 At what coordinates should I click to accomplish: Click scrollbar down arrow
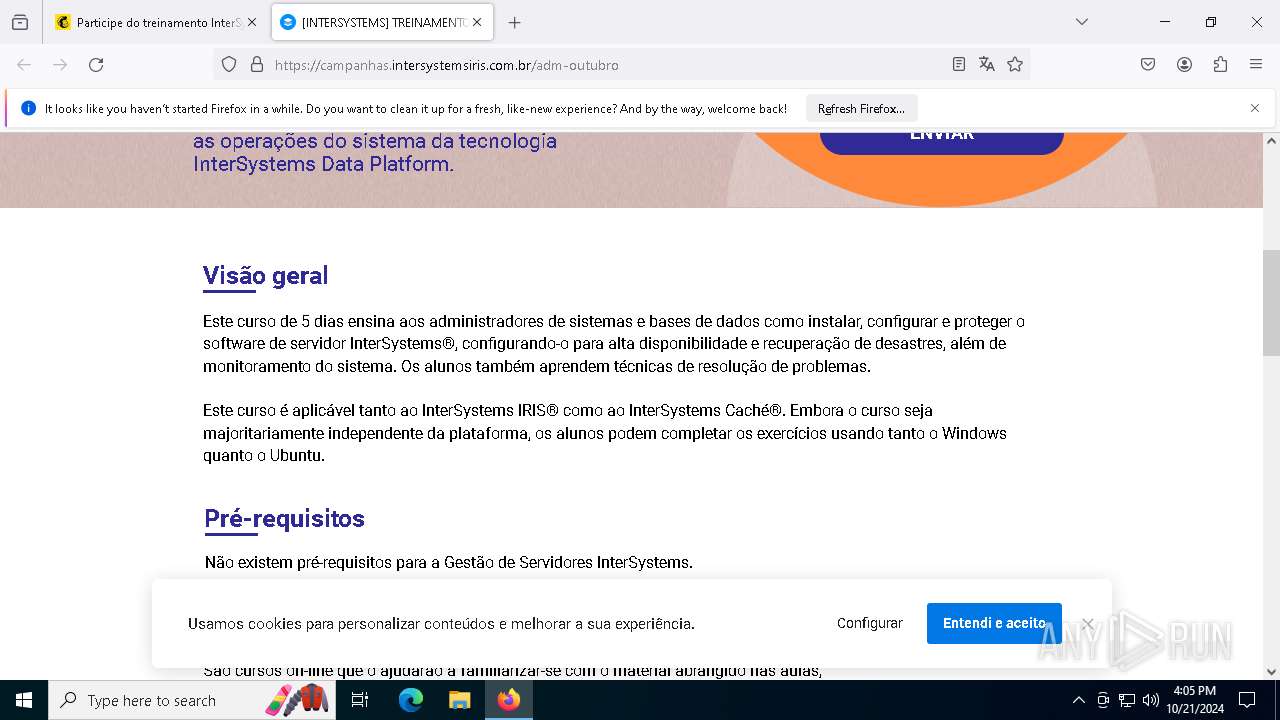click(1271, 672)
